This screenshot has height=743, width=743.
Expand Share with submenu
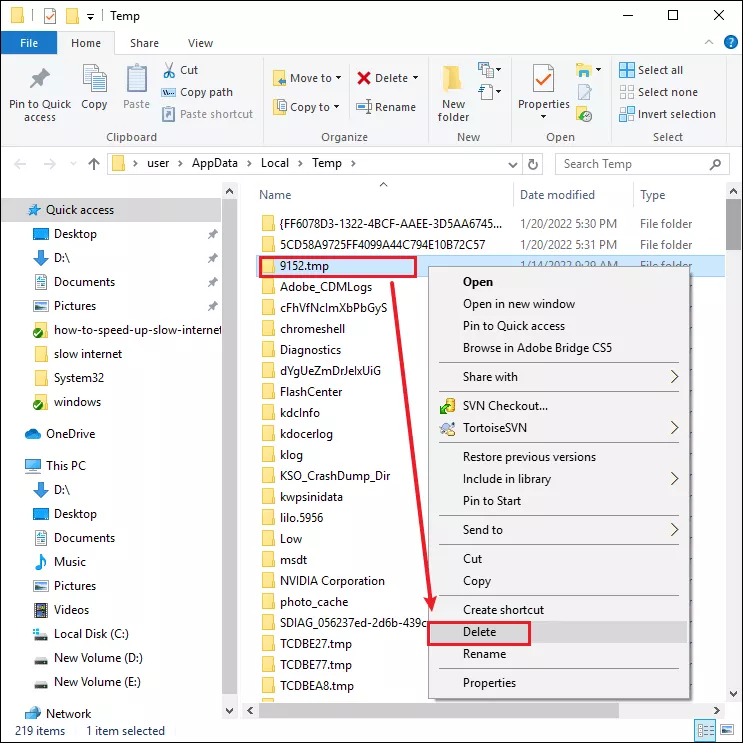[558, 377]
